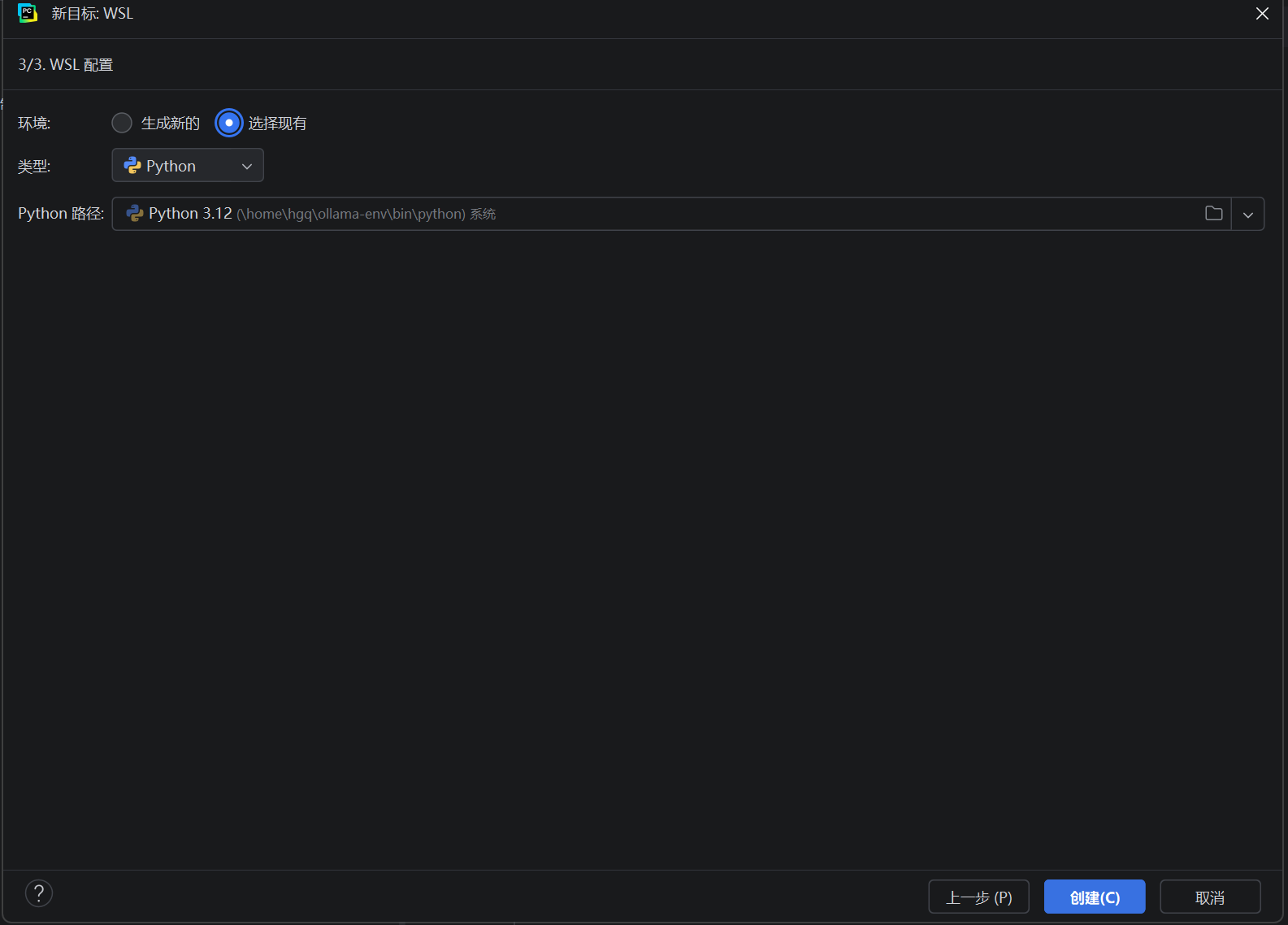The image size is (1288, 925).
Task: Cancel with the 取消 button
Action: coord(1210,897)
